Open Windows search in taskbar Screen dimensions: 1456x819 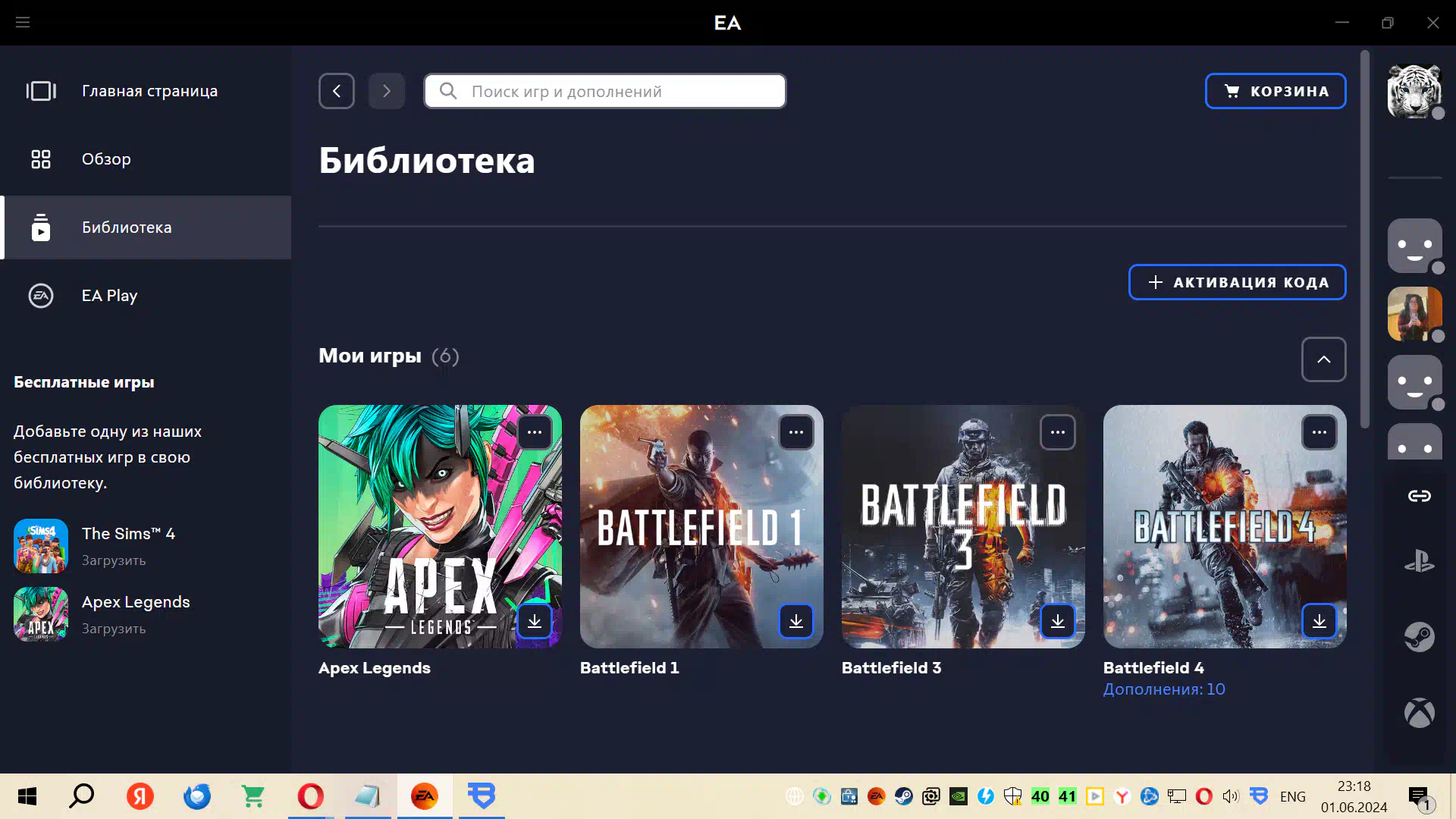click(82, 796)
